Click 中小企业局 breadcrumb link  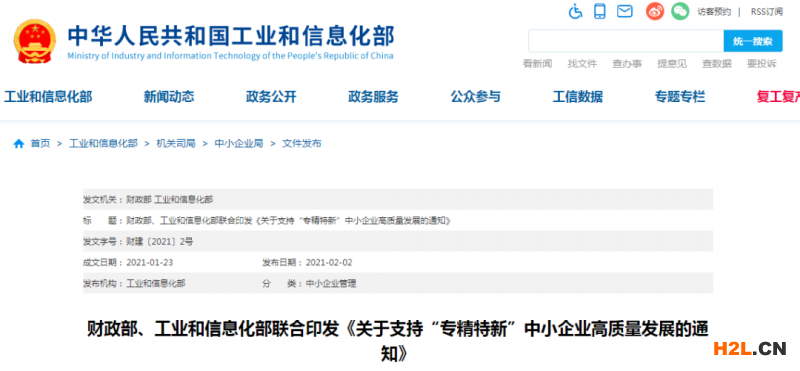239,144
